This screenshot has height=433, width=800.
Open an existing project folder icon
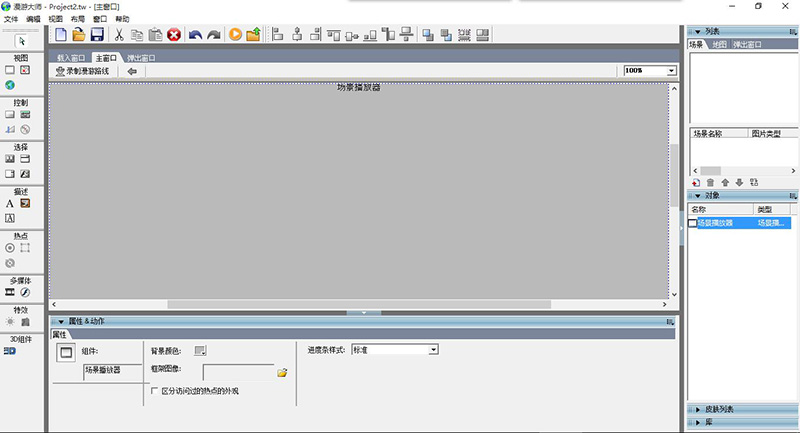79,35
